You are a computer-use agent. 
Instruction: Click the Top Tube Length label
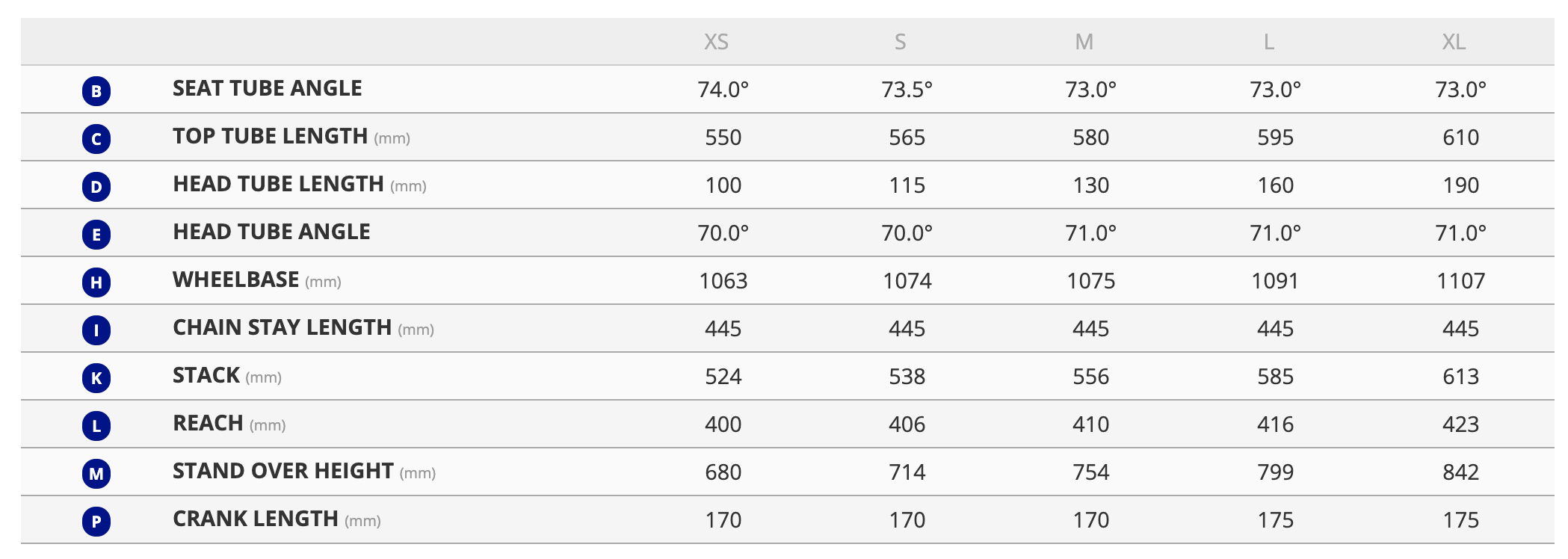click(x=270, y=136)
